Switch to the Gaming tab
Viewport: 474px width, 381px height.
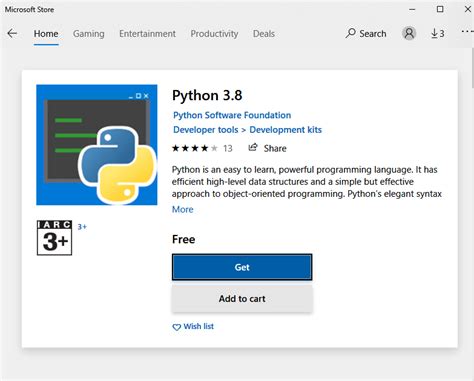point(89,34)
